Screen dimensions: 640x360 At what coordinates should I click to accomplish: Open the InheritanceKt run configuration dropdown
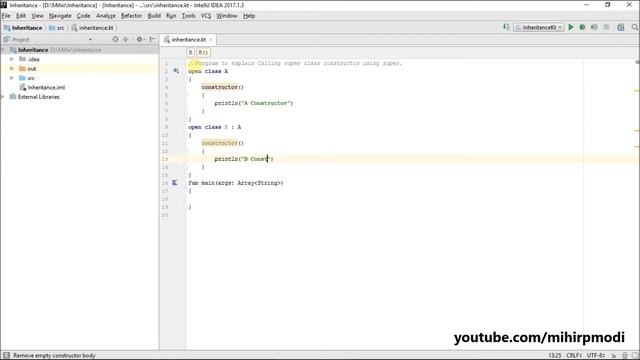tap(539, 27)
